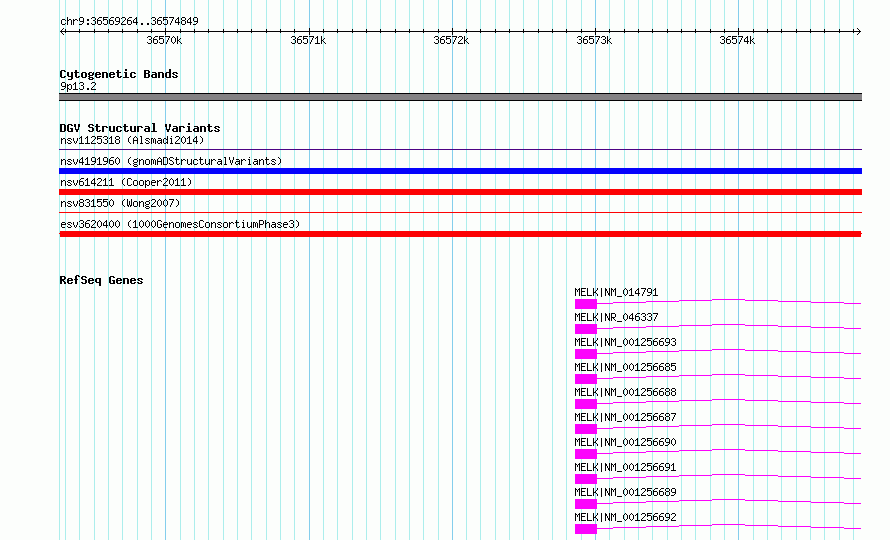Open MELK|NM_001256690 transcript label
890x540 pixels.
625,442
